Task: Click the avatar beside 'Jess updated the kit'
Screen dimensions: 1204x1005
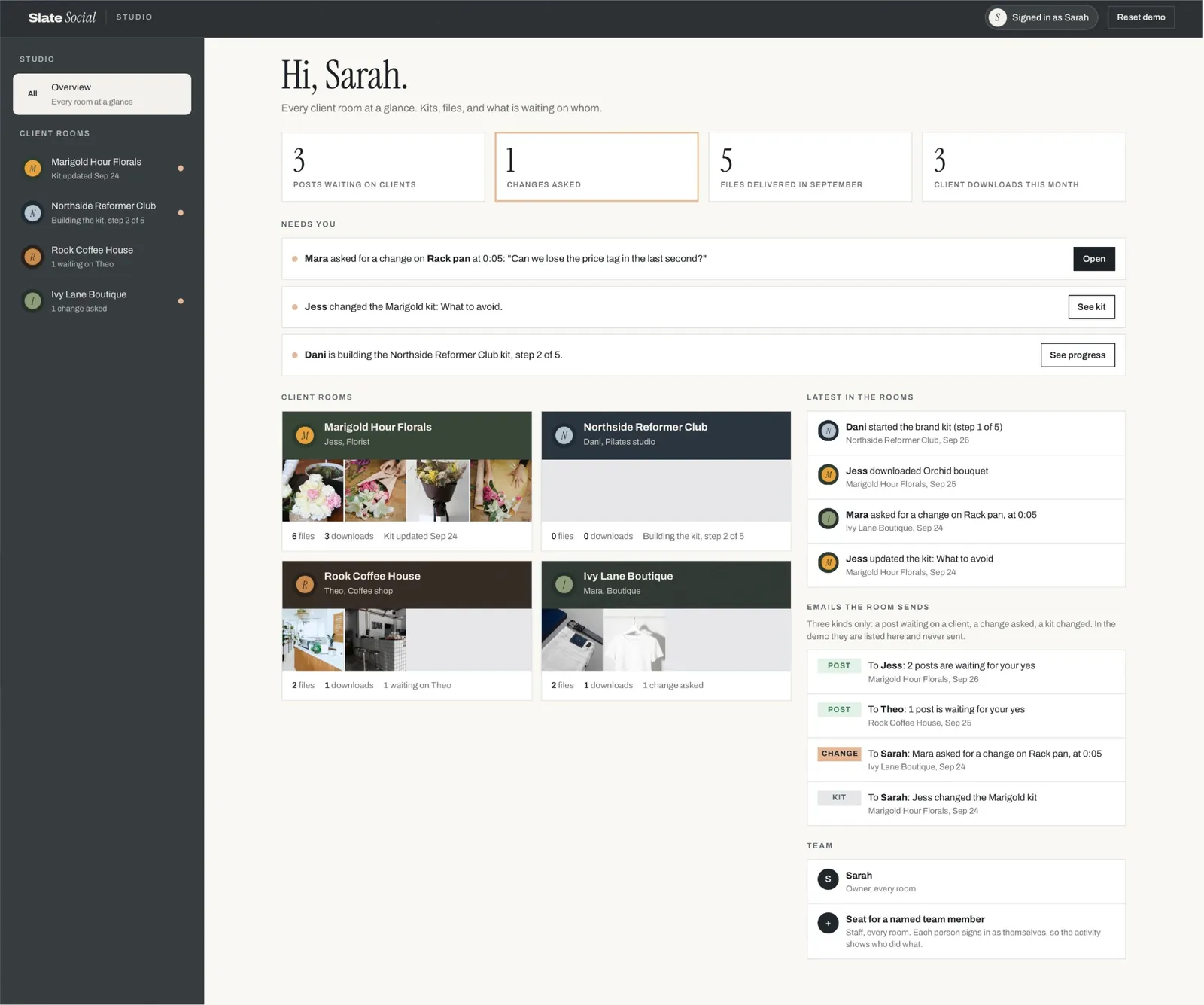Action: click(828, 563)
